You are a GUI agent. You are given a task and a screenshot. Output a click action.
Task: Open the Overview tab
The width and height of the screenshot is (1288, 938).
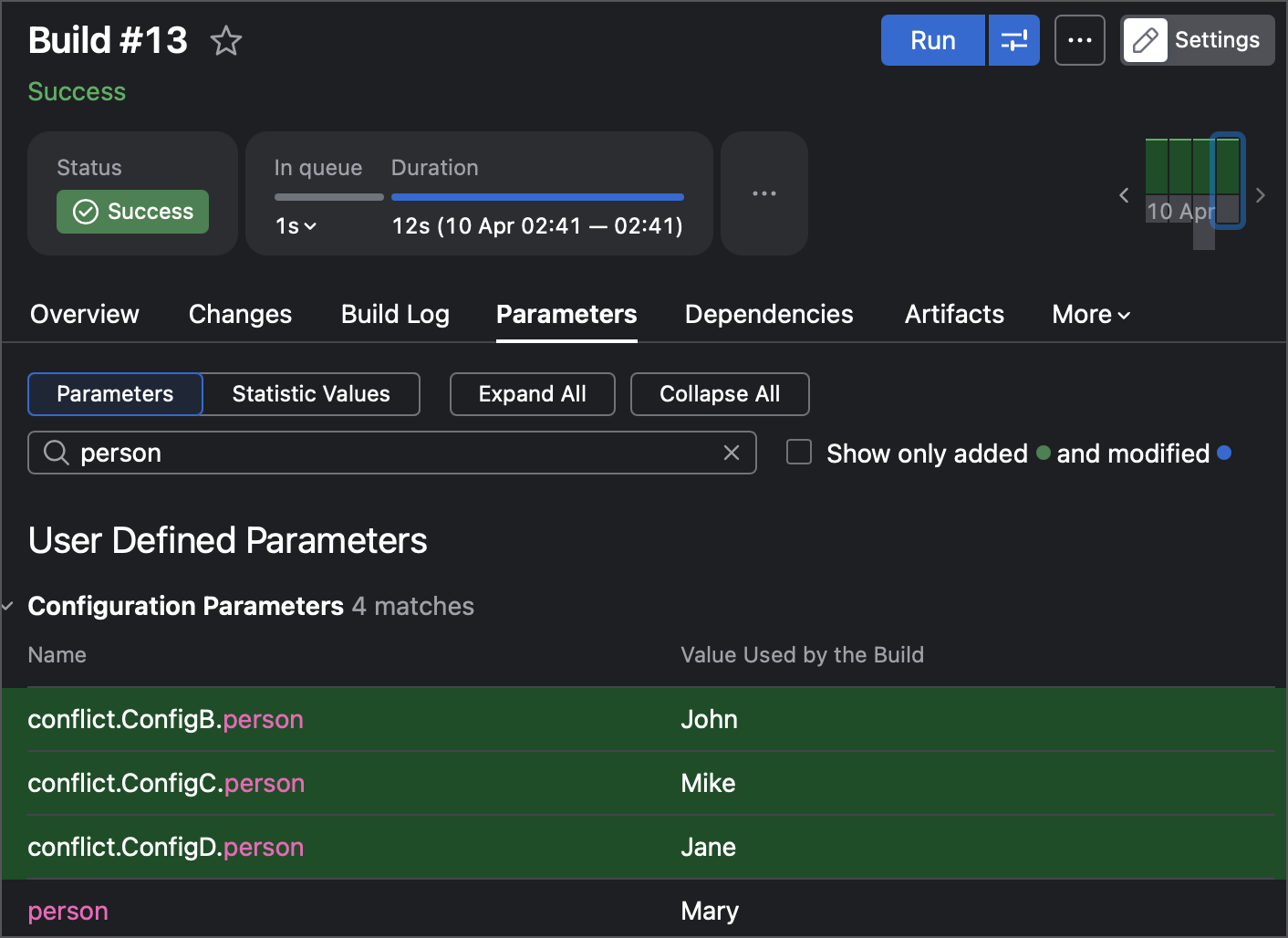coord(85,315)
